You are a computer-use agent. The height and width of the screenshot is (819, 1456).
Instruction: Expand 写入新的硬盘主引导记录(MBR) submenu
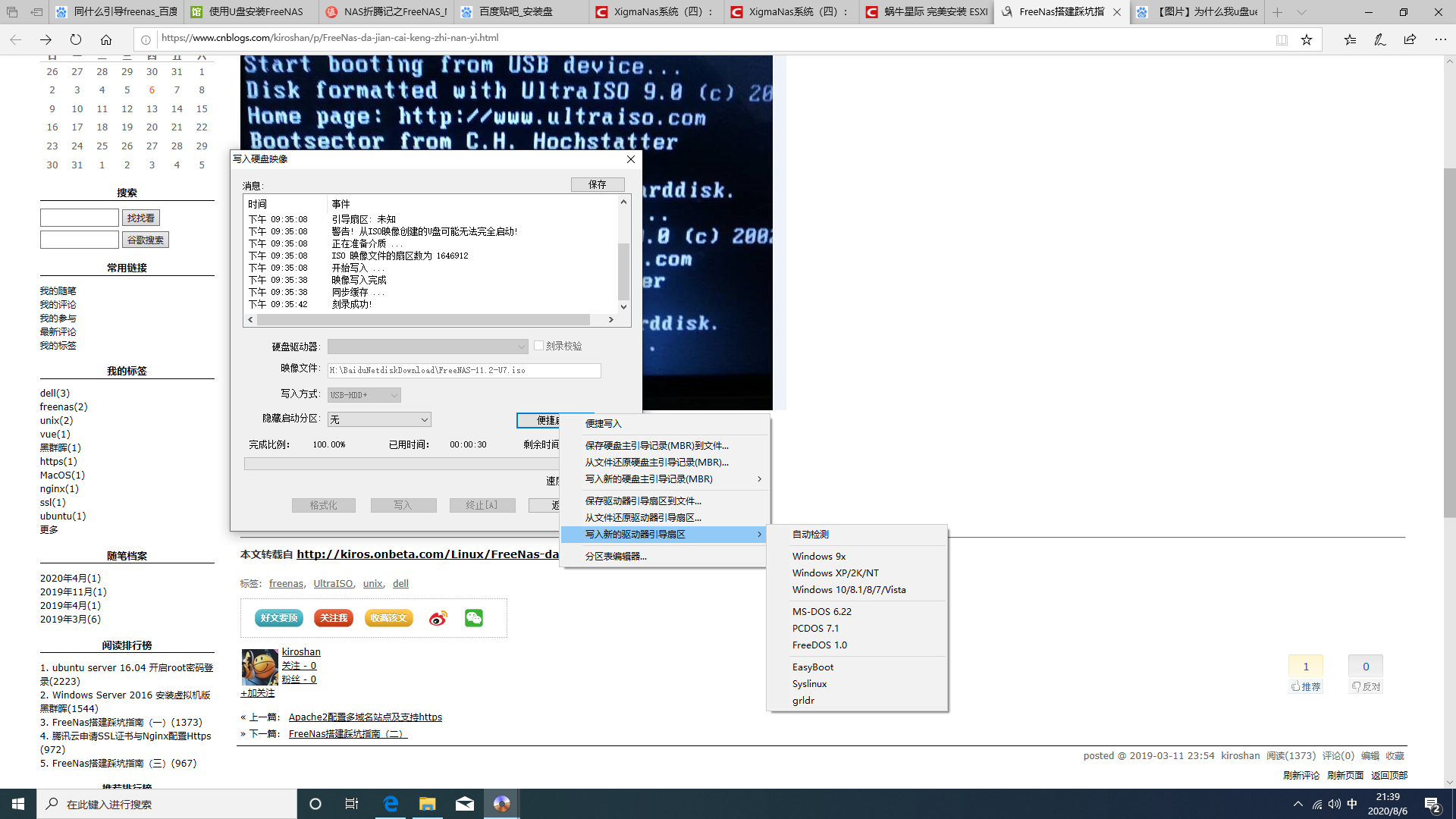pos(664,479)
